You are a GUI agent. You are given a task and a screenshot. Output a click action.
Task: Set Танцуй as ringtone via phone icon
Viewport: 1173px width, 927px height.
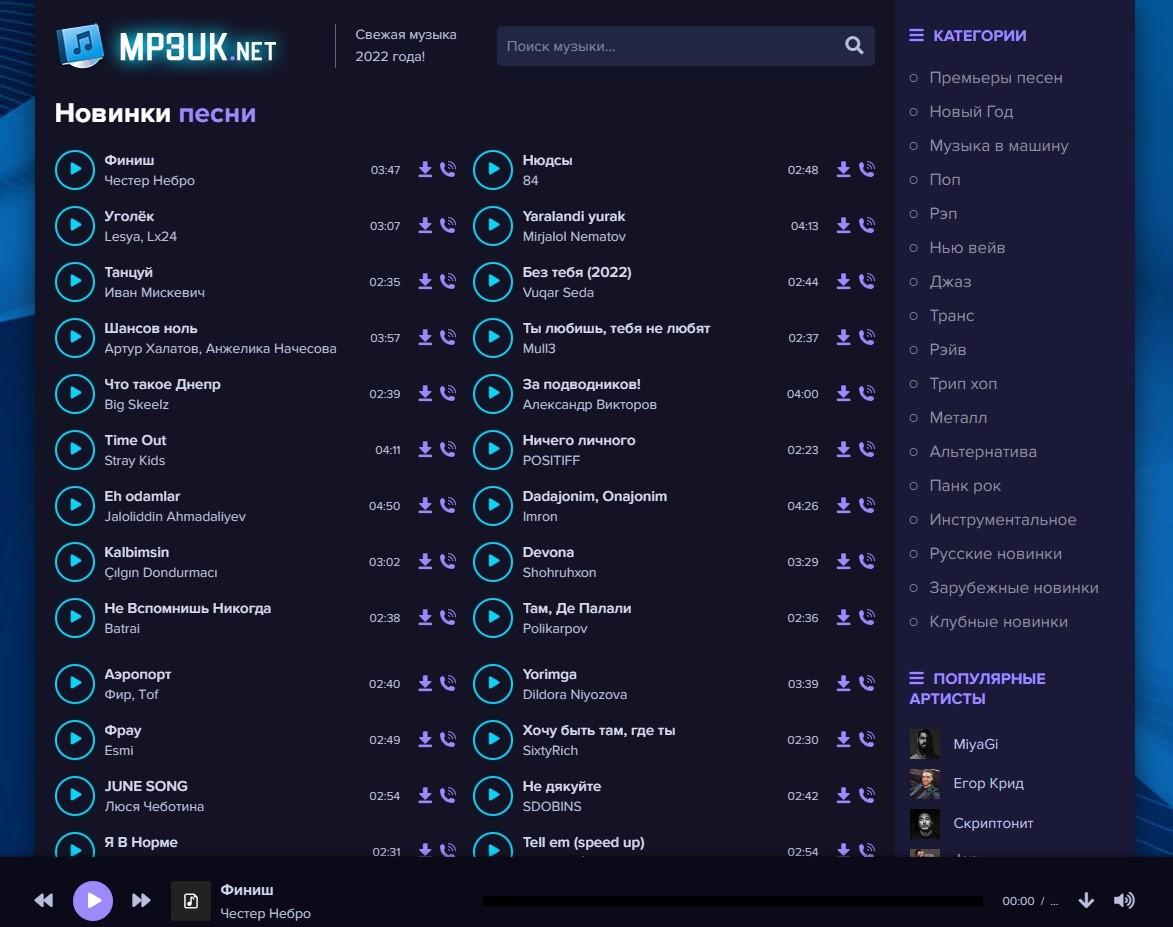448,282
